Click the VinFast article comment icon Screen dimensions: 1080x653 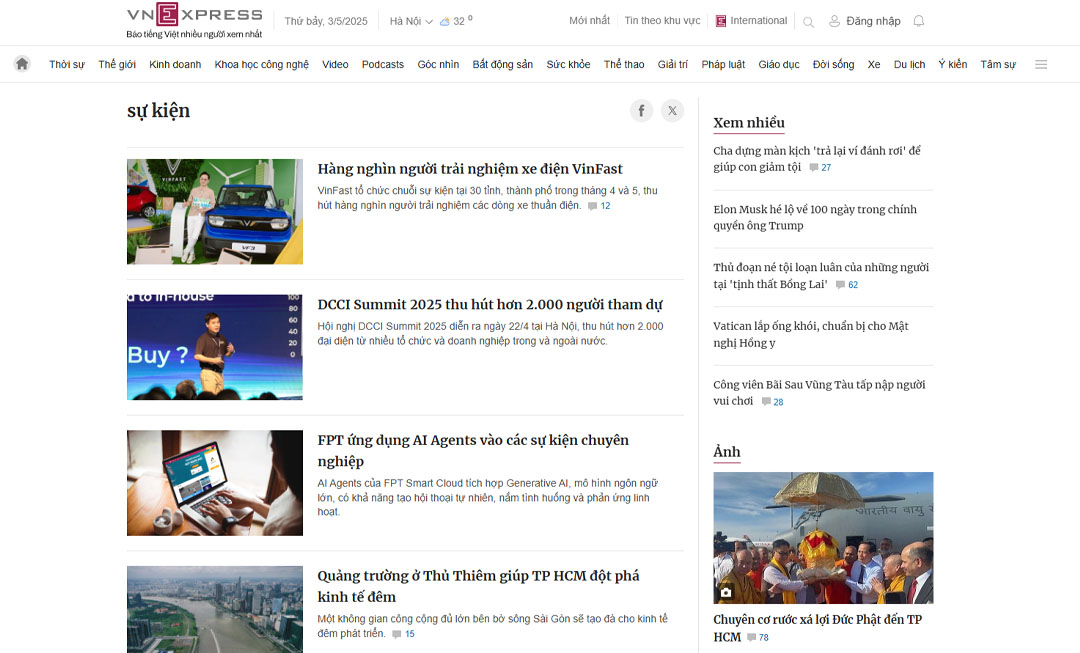coord(593,206)
